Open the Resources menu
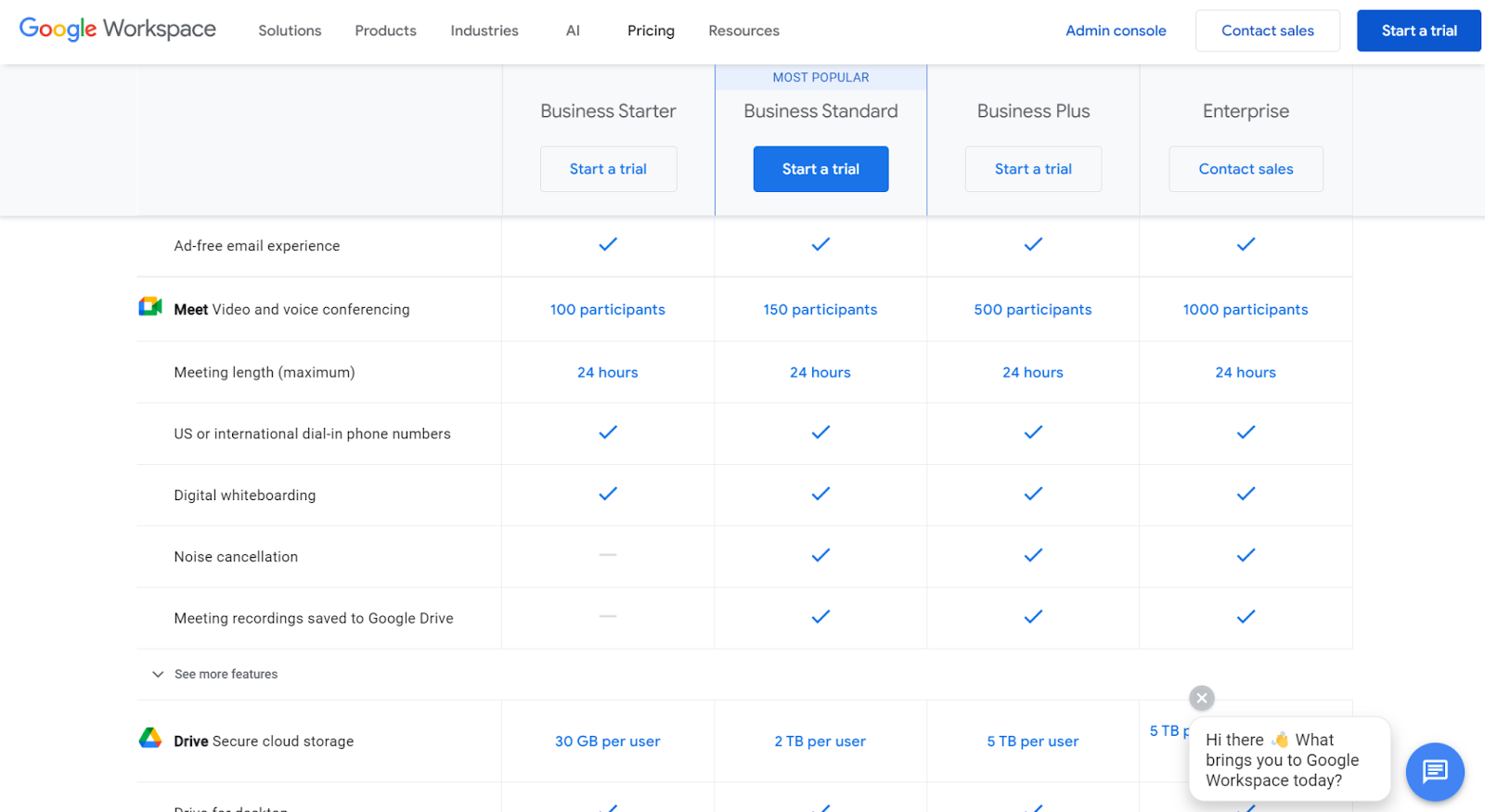1485x812 pixels. pyautogui.click(x=743, y=31)
